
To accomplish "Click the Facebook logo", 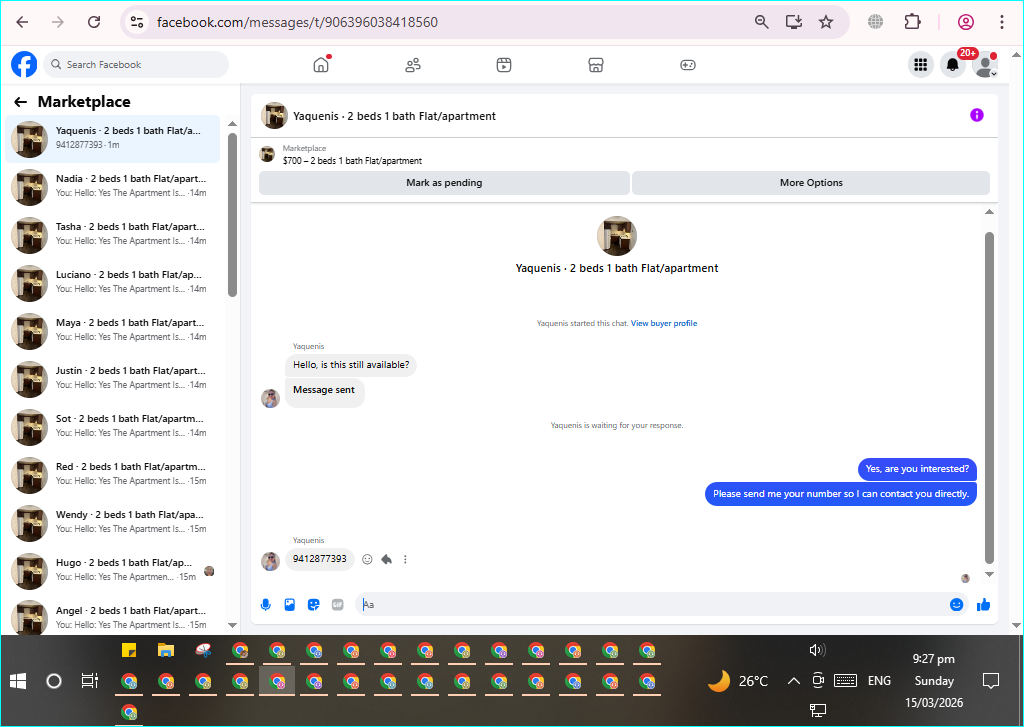I will [24, 65].
